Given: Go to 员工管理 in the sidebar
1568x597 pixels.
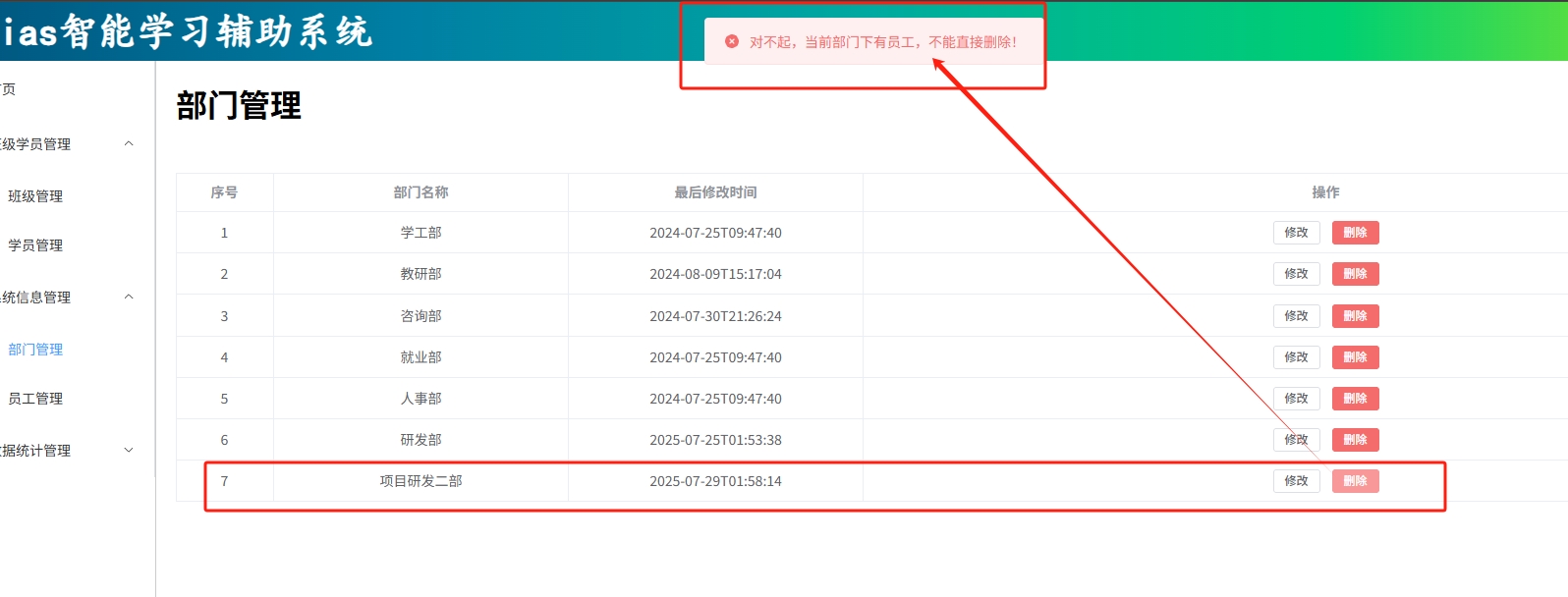Looking at the screenshot, I should click(x=35, y=399).
